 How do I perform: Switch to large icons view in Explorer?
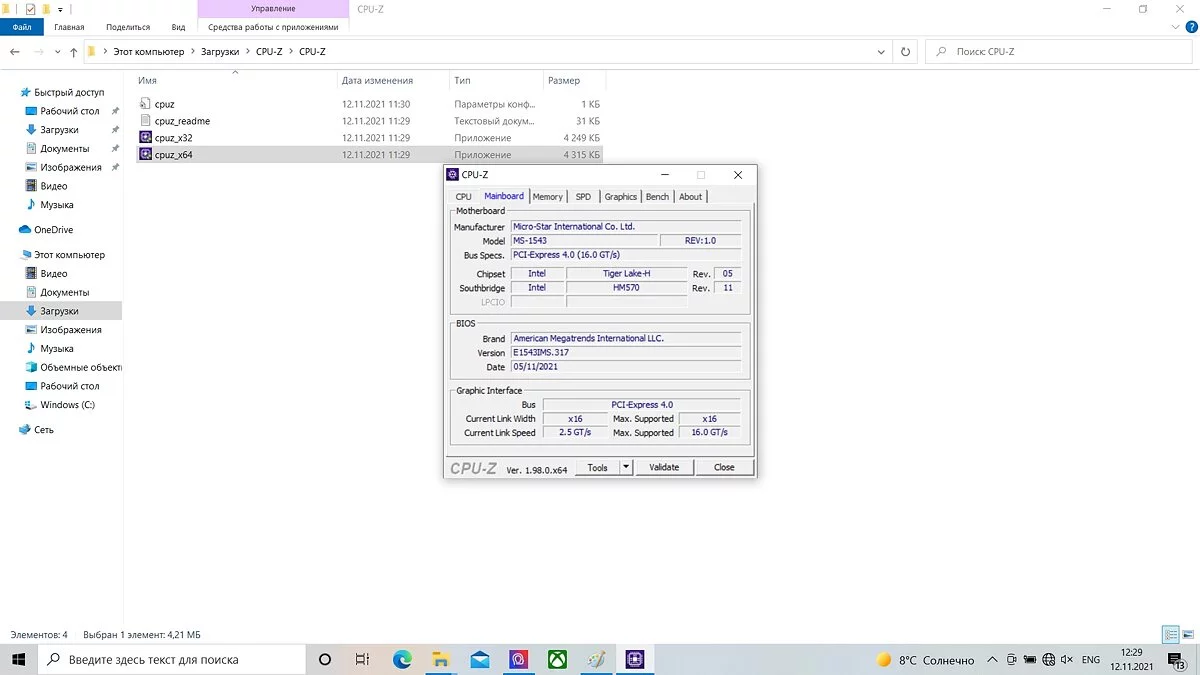tap(1188, 635)
